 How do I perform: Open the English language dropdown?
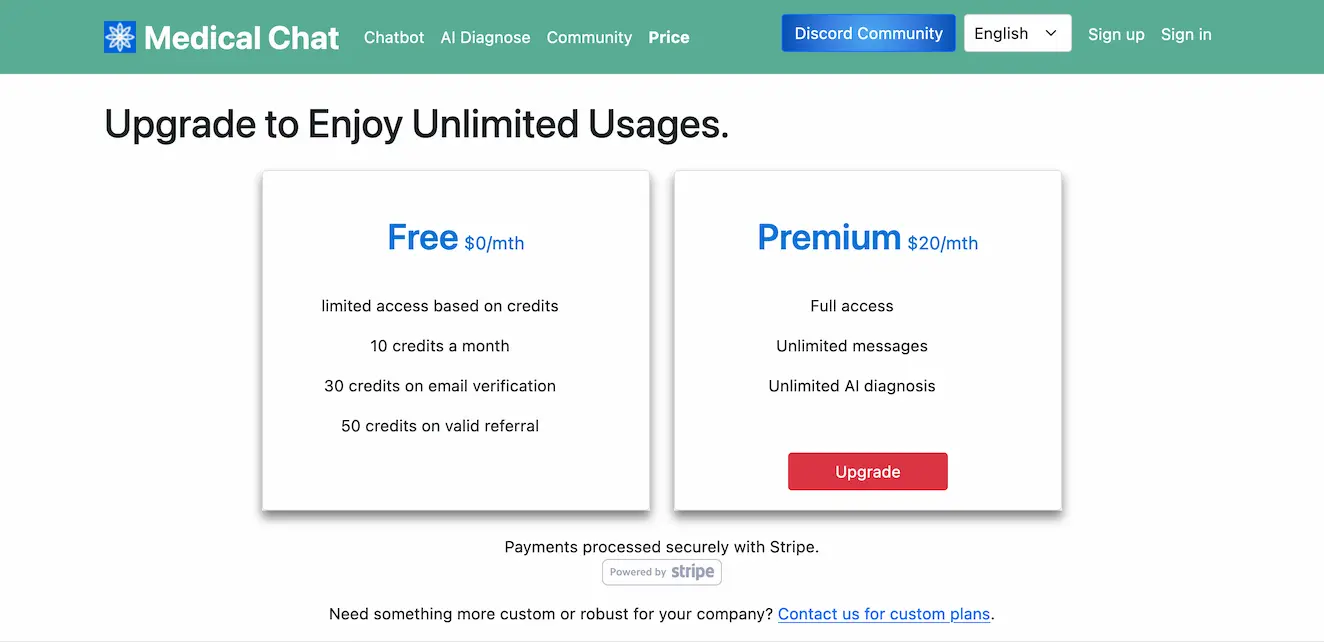pos(1017,33)
